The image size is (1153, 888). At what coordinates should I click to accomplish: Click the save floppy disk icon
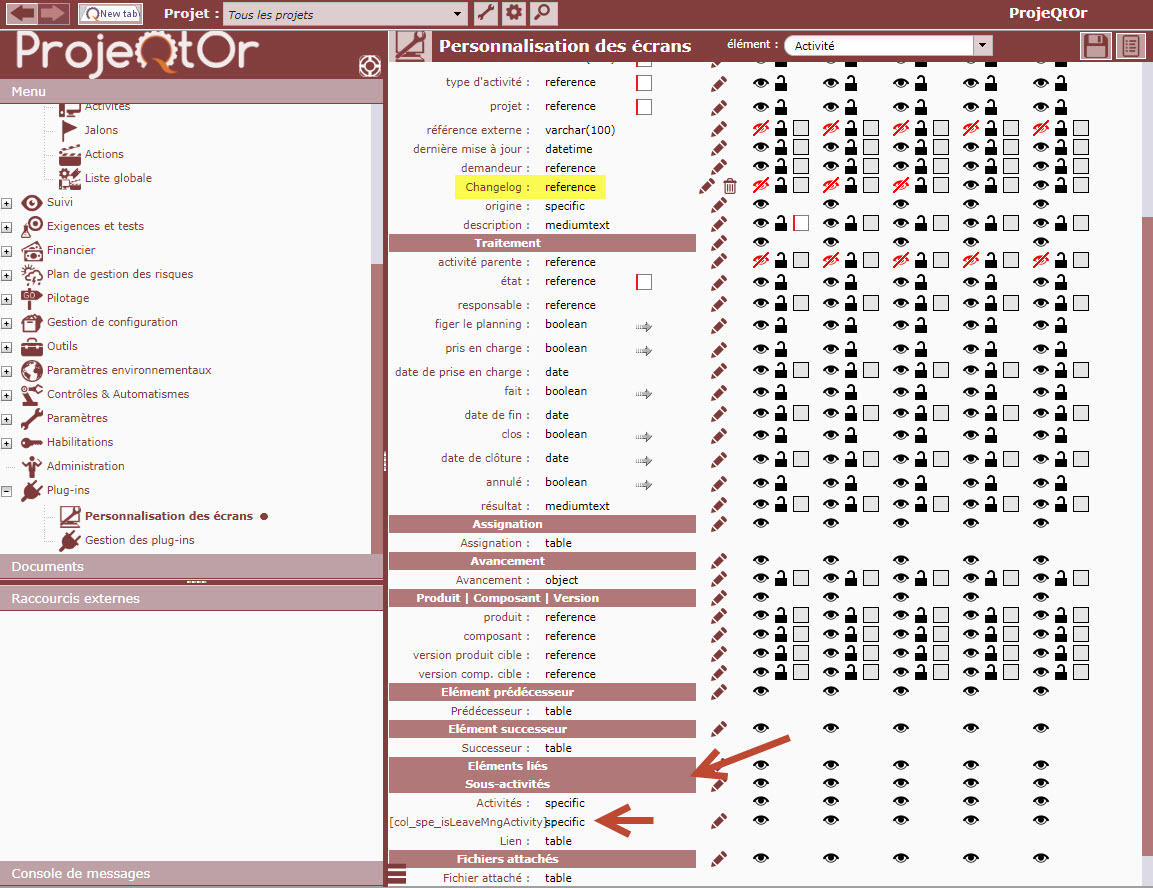coord(1097,46)
